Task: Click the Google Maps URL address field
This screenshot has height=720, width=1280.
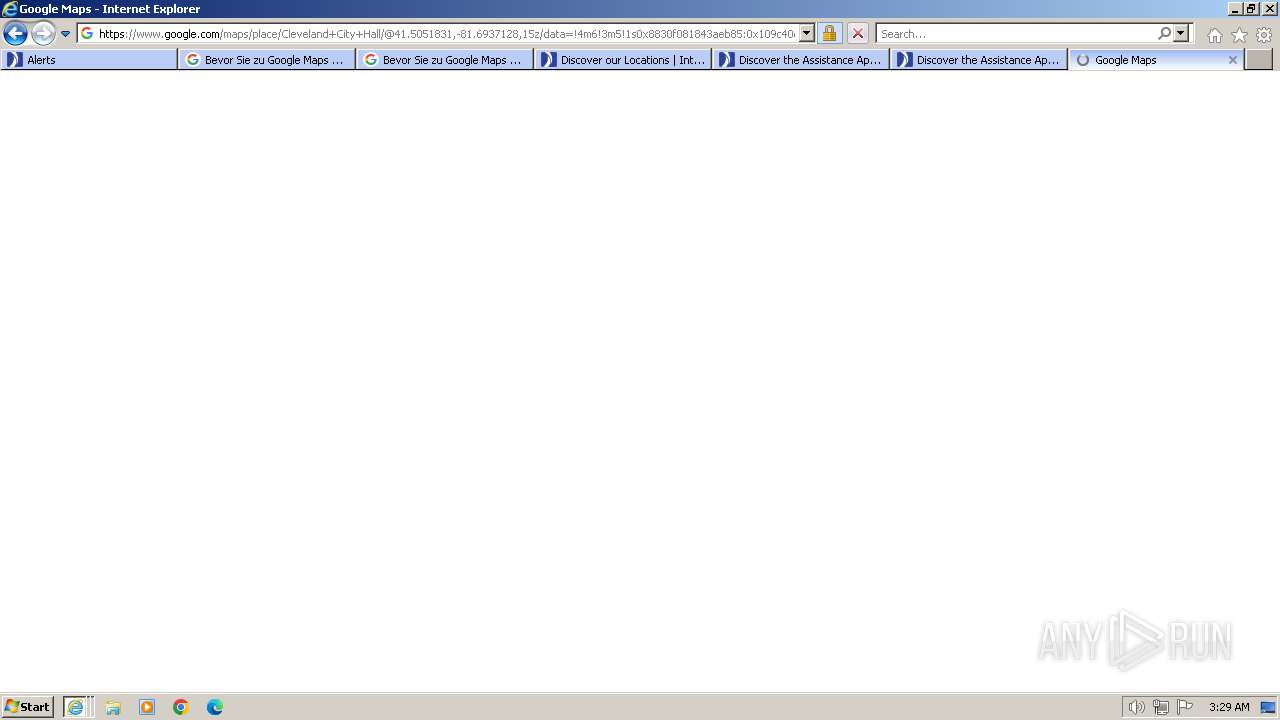Action: (446, 34)
